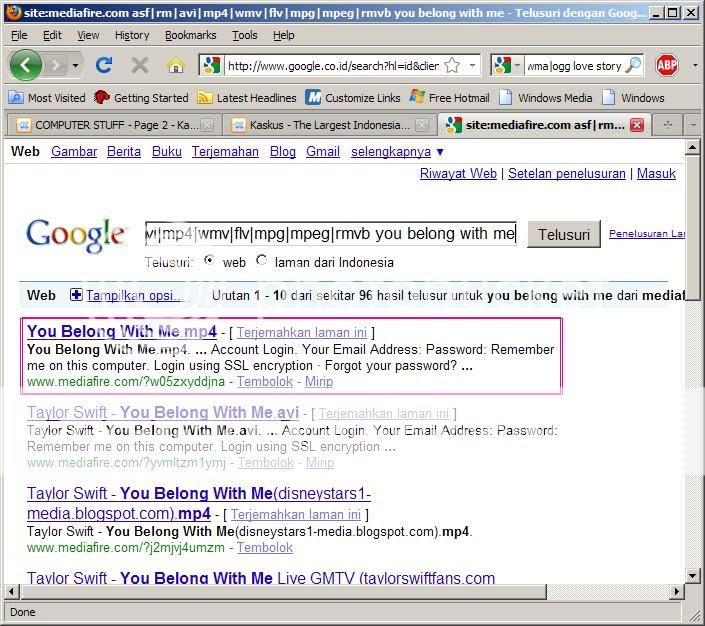Click the green Back navigation button

[x=25, y=66]
